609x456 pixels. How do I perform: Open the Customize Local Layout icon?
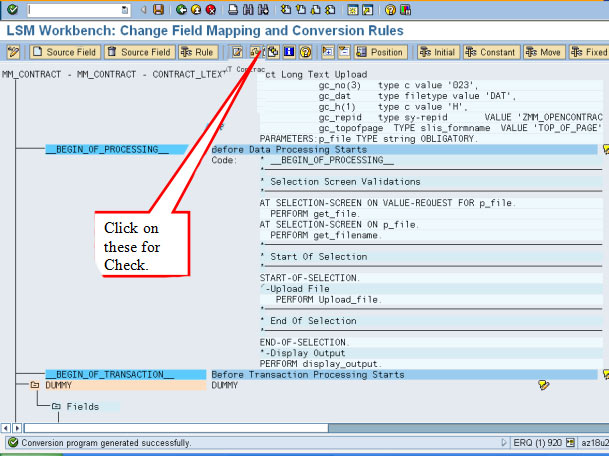[405, 9]
